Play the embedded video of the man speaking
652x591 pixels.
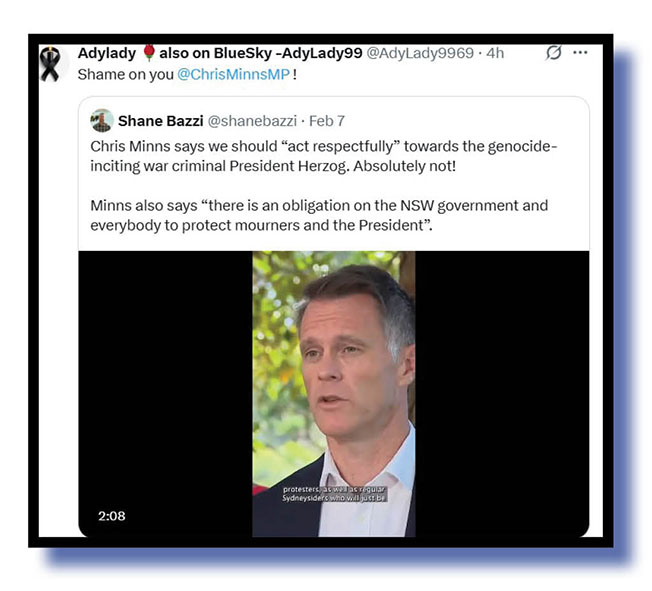333,393
